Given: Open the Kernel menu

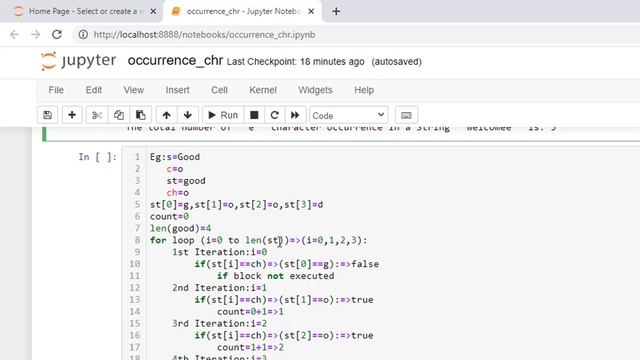Looking at the screenshot, I should tap(263, 90).
